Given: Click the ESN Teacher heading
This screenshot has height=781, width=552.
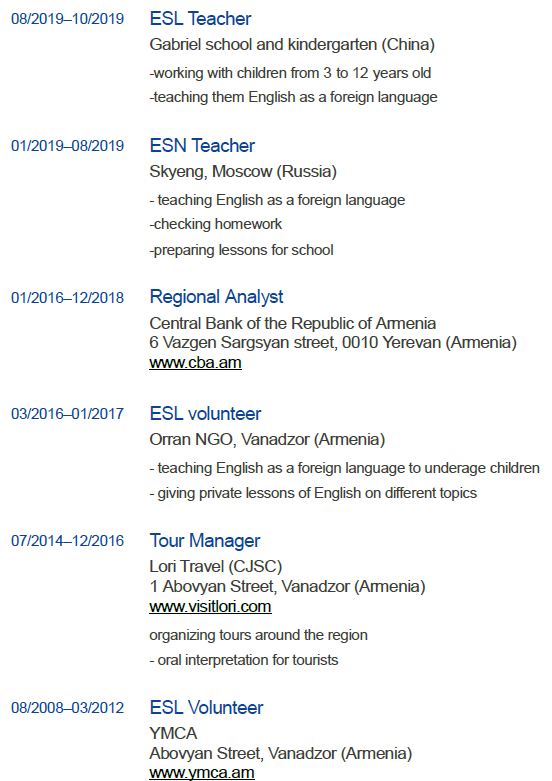Looking at the screenshot, I should tap(202, 146).
